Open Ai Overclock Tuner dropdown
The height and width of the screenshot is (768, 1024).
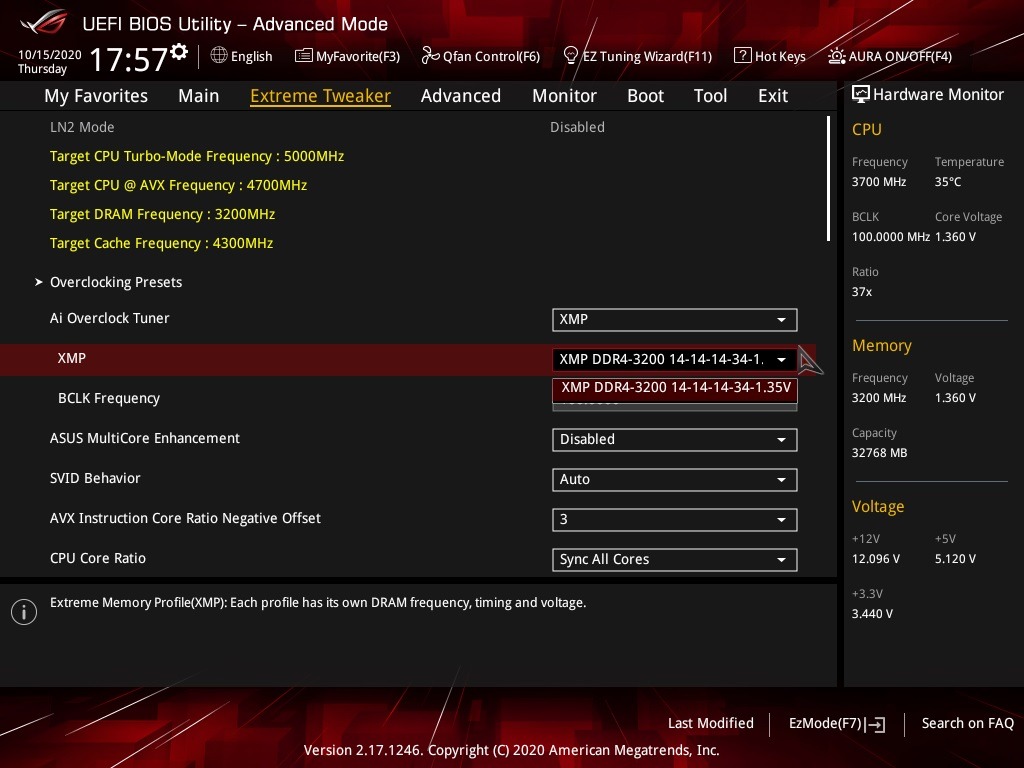pos(675,319)
